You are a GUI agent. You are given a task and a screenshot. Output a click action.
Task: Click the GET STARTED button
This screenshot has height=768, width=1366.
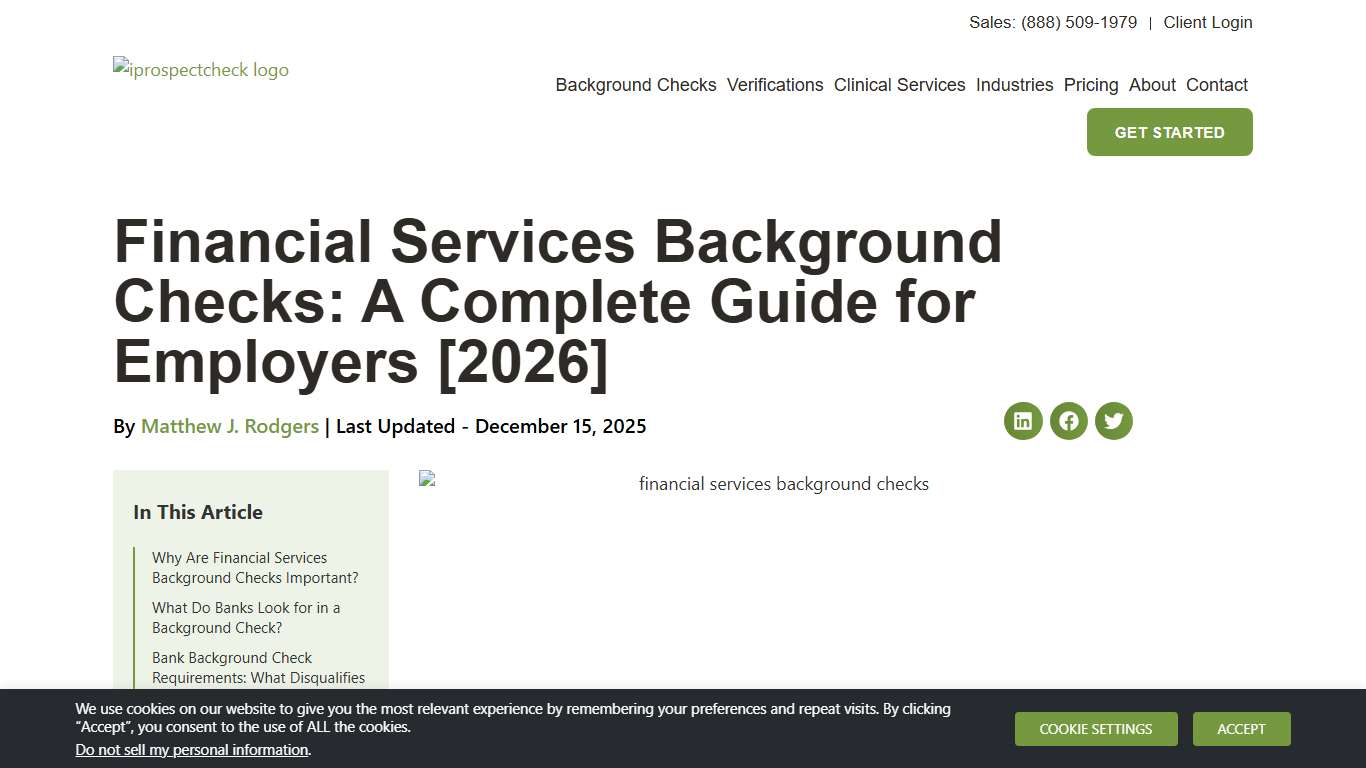click(1169, 131)
